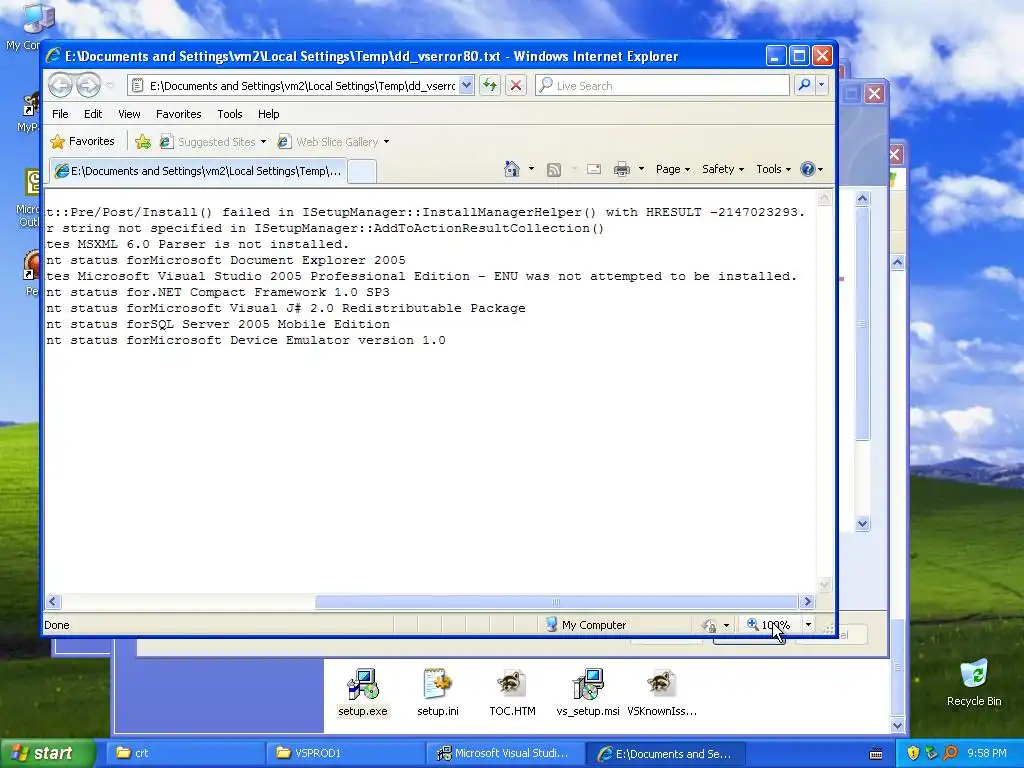Click the horizontal scrollbar left arrow
Viewport: 1024px width, 768px height.
click(x=54, y=601)
